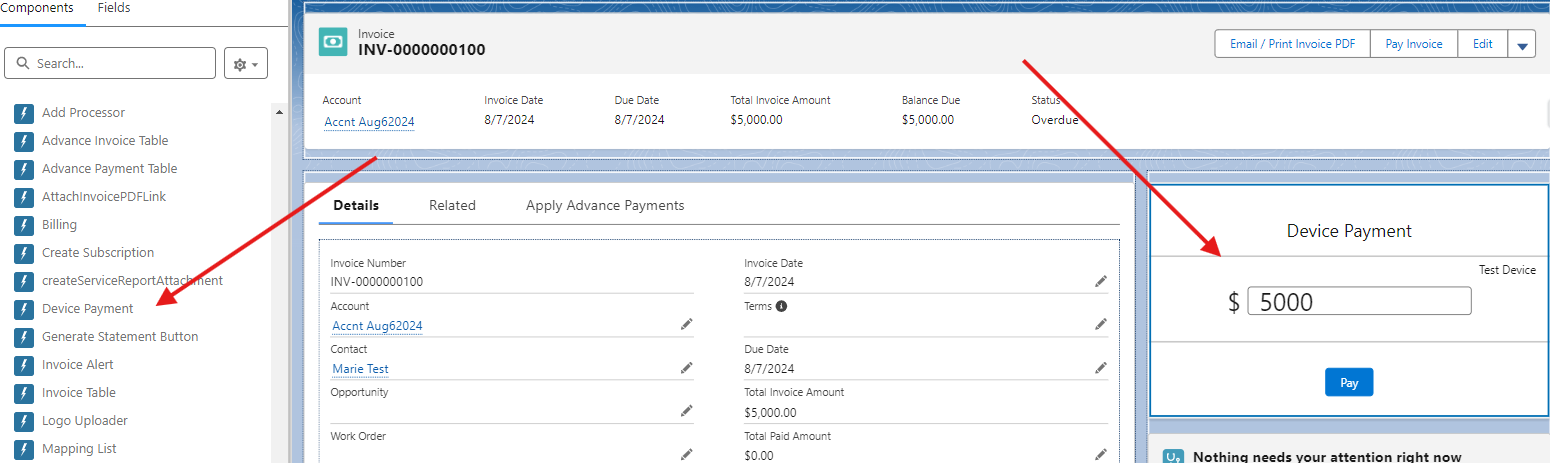Click the Device Payment amount input field
Viewport: 1550px width, 463px height.
click(x=1359, y=302)
